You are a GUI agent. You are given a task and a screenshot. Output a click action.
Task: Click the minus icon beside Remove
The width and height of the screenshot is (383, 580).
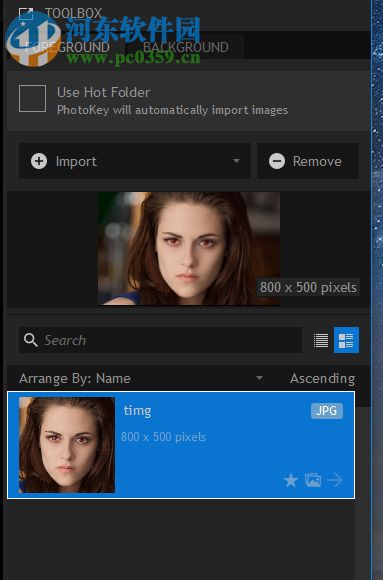point(277,161)
